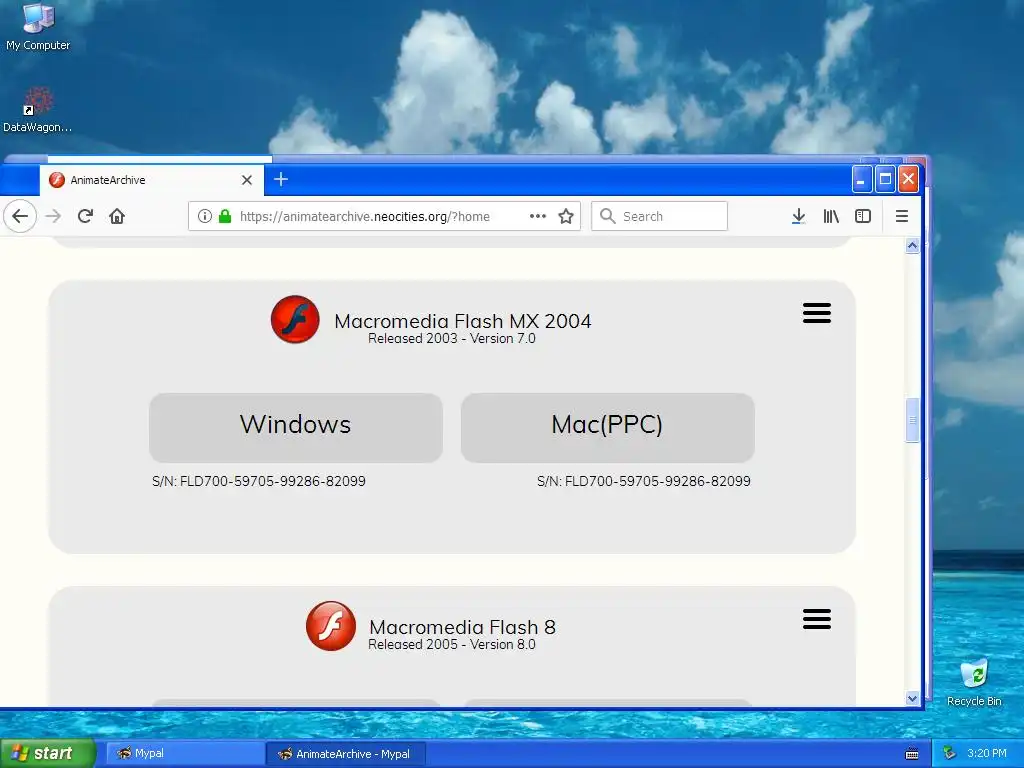
Task: Click the green secure connection padlock
Action: coord(225,216)
